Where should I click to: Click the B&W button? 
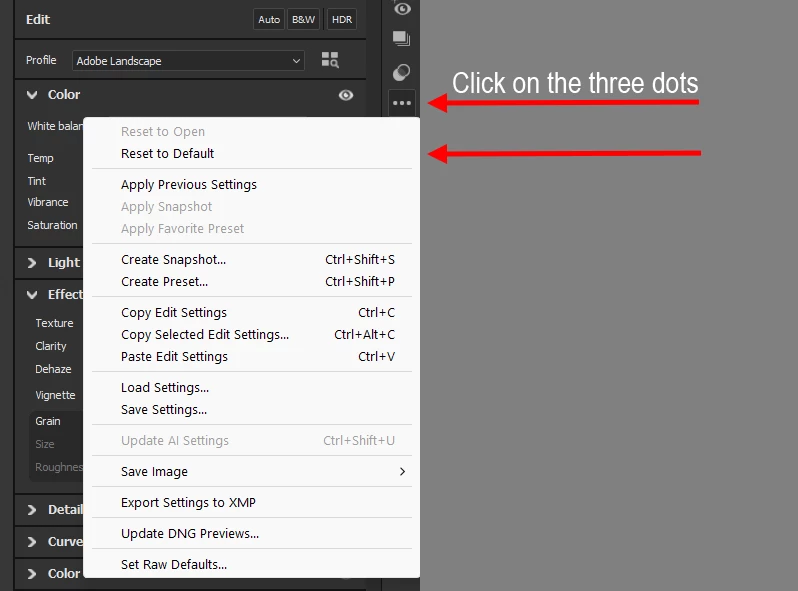303,20
